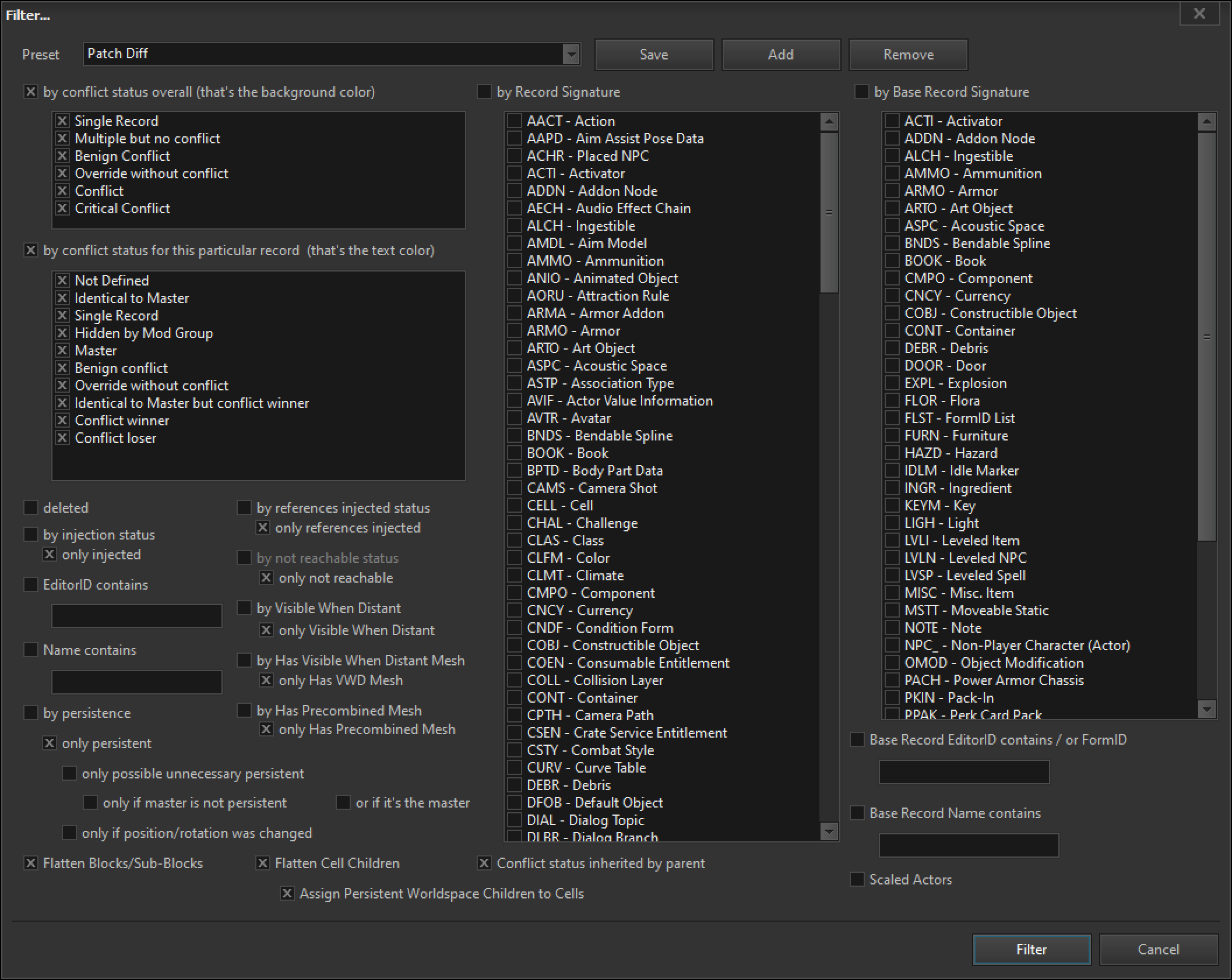Click the EditorID contains text field

(137, 616)
